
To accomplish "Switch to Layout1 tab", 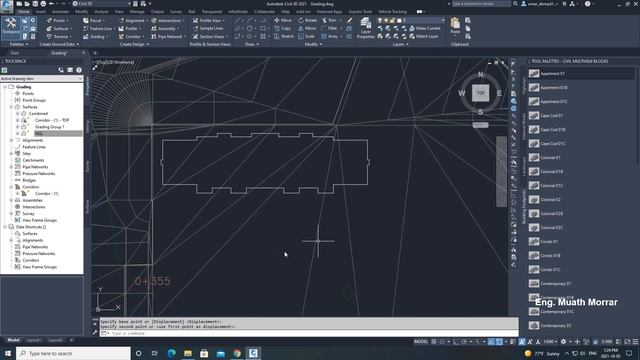I will (34, 340).
